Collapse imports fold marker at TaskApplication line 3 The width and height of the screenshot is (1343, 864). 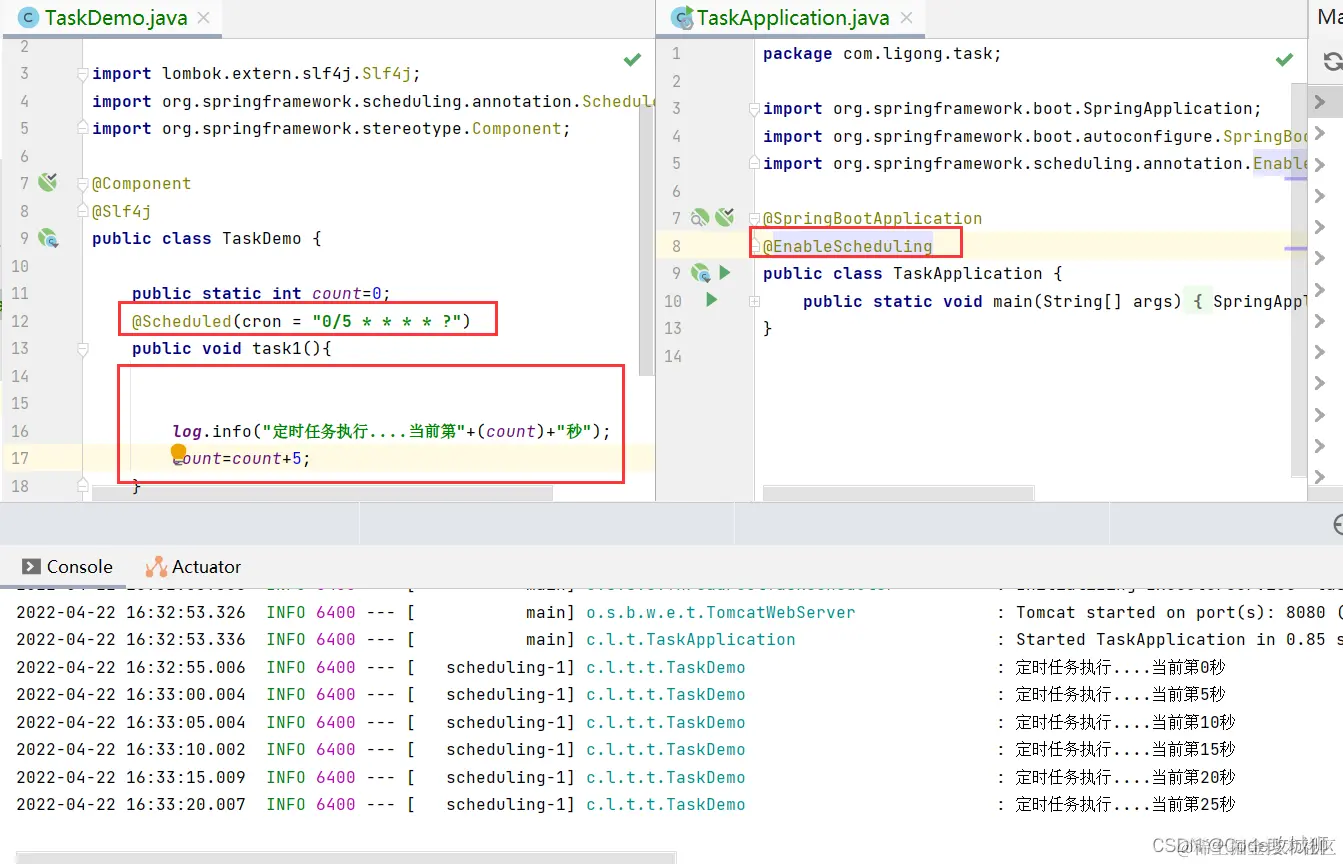[755, 109]
